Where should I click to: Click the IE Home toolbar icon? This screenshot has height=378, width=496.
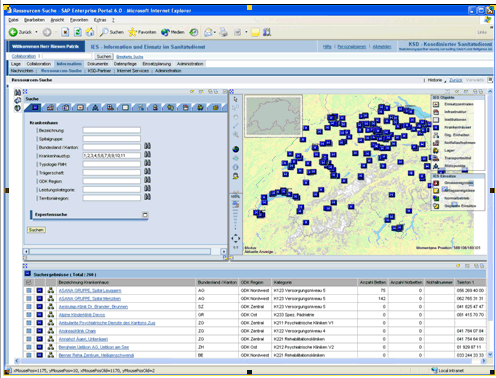click(90, 32)
